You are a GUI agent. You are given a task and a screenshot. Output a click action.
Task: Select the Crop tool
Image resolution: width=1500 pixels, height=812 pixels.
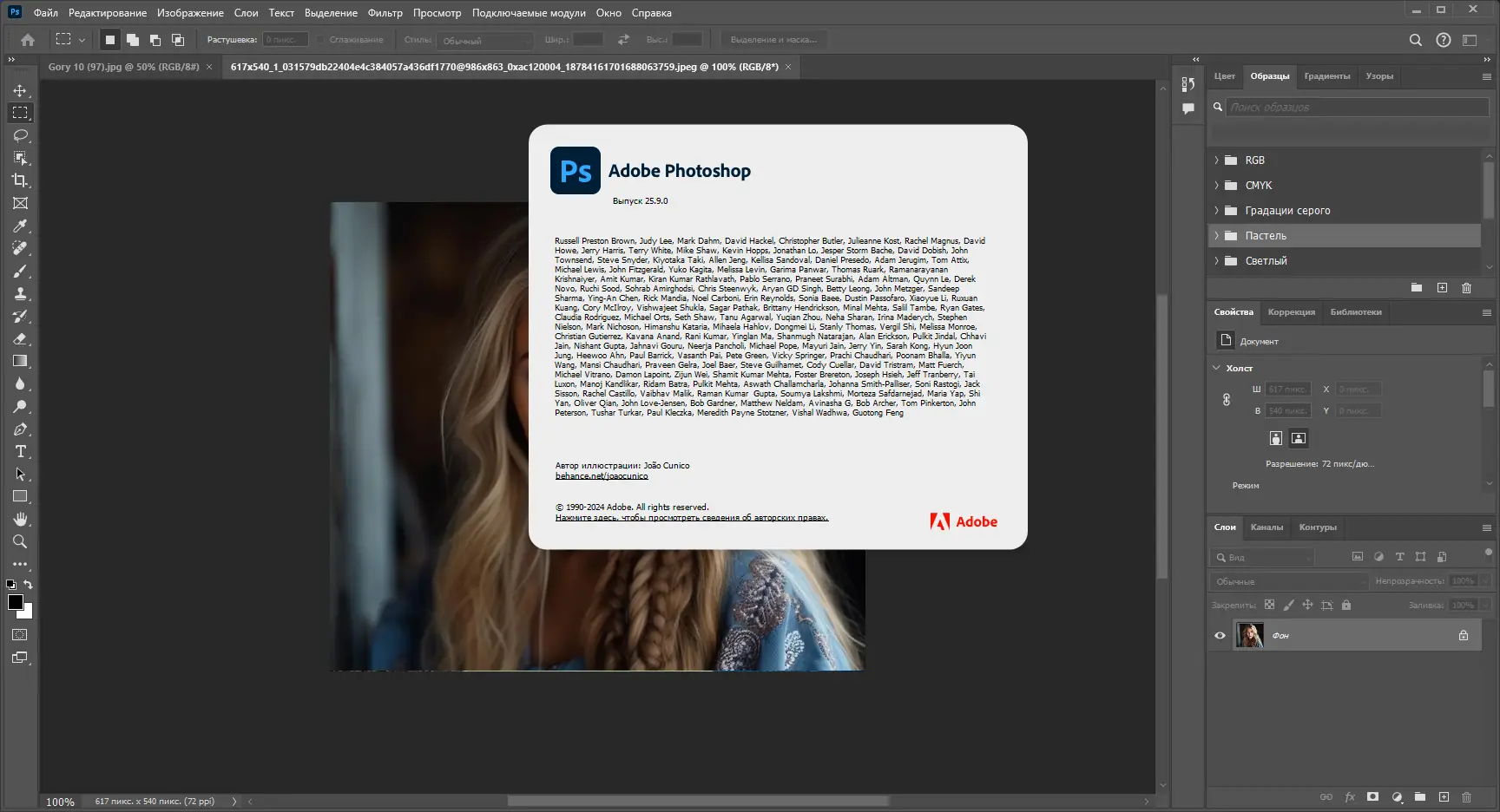point(20,180)
